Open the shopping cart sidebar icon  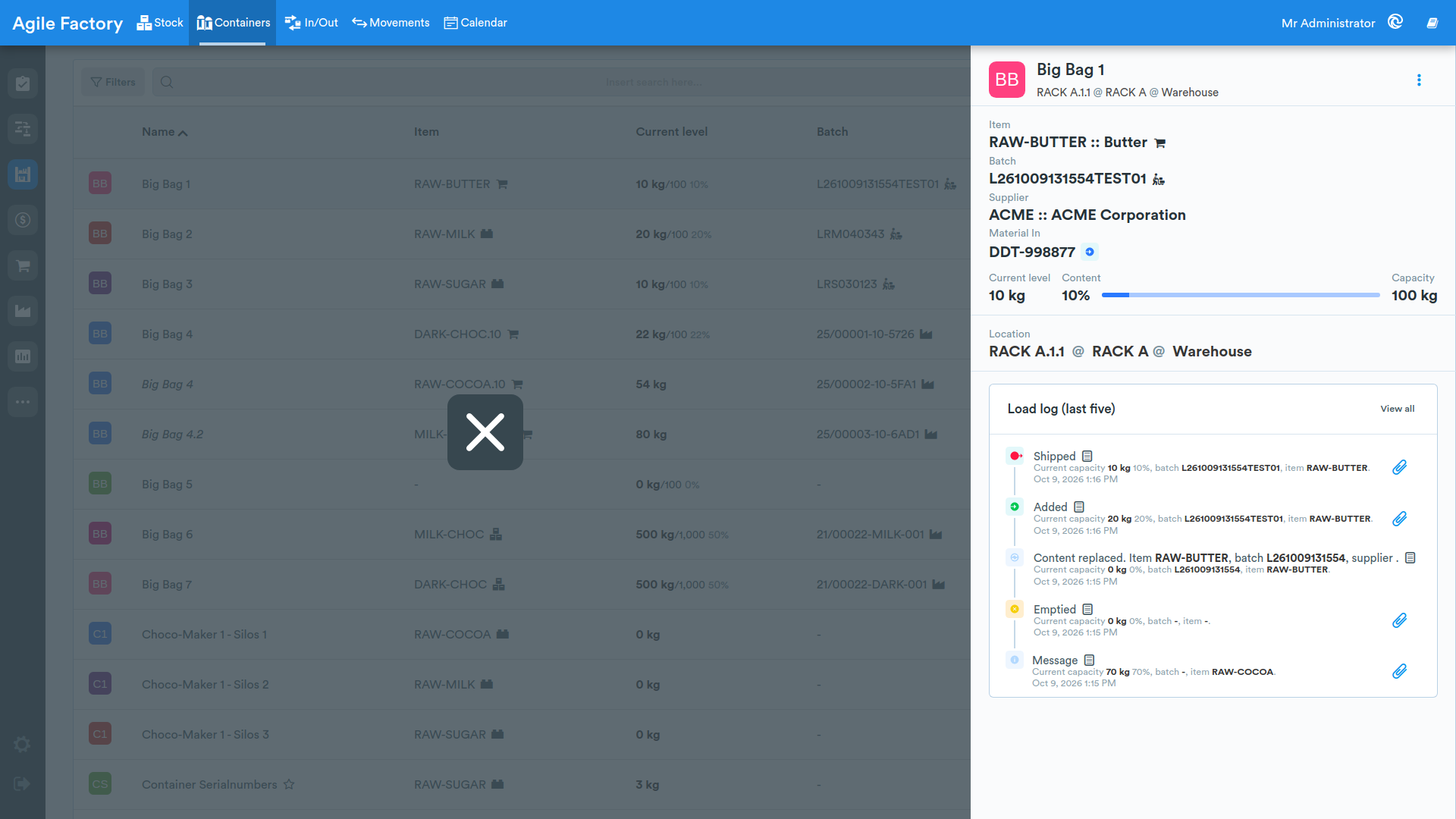pos(23,265)
